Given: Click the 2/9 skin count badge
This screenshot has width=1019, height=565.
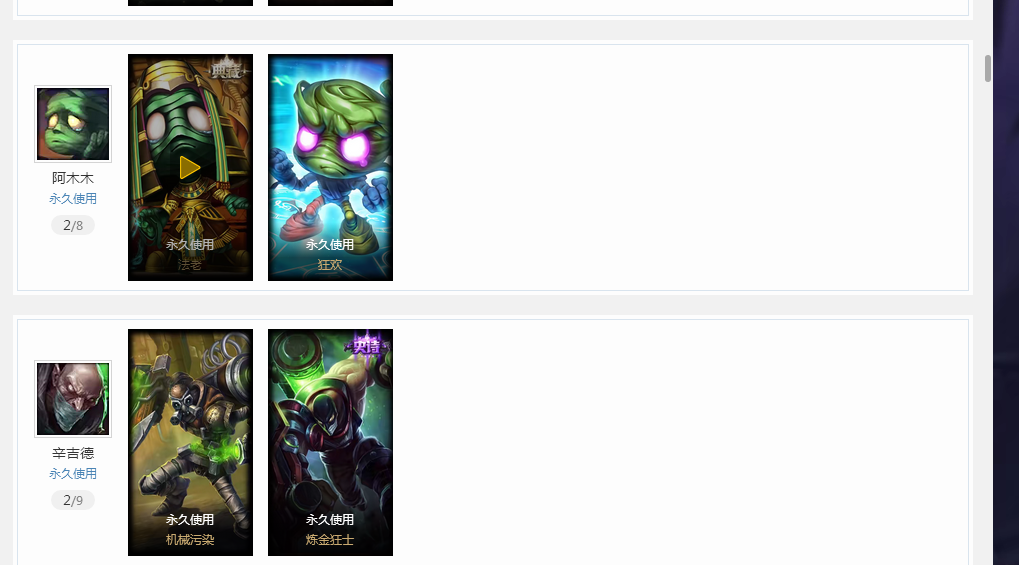Looking at the screenshot, I should (73, 501).
